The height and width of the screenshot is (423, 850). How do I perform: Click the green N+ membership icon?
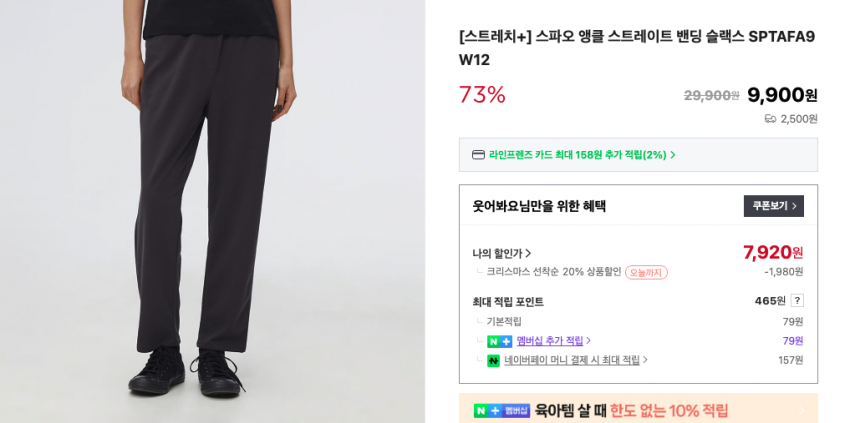499,342
